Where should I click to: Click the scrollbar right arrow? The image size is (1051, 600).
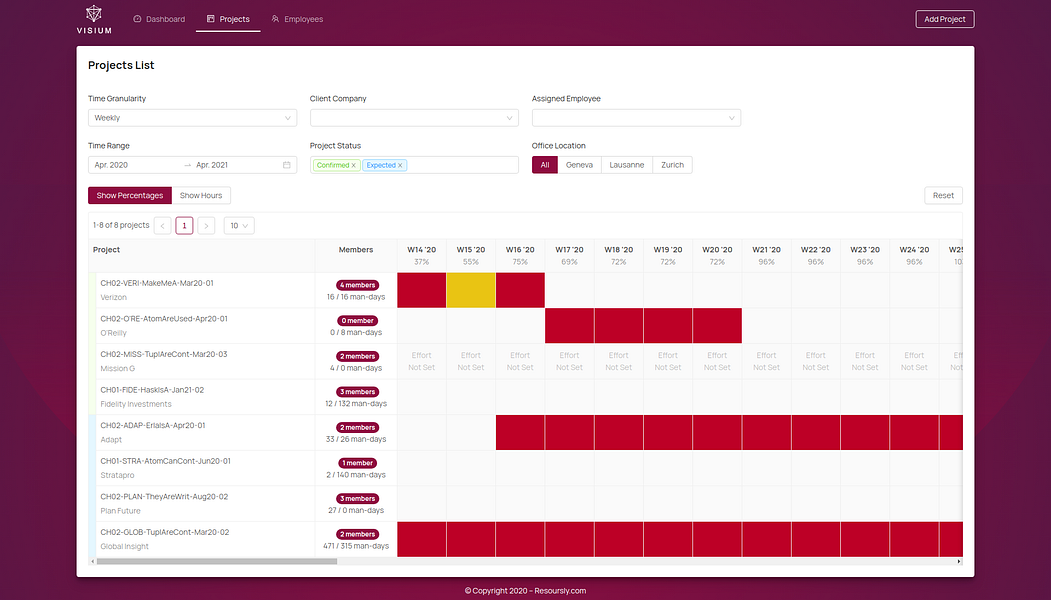click(959, 562)
